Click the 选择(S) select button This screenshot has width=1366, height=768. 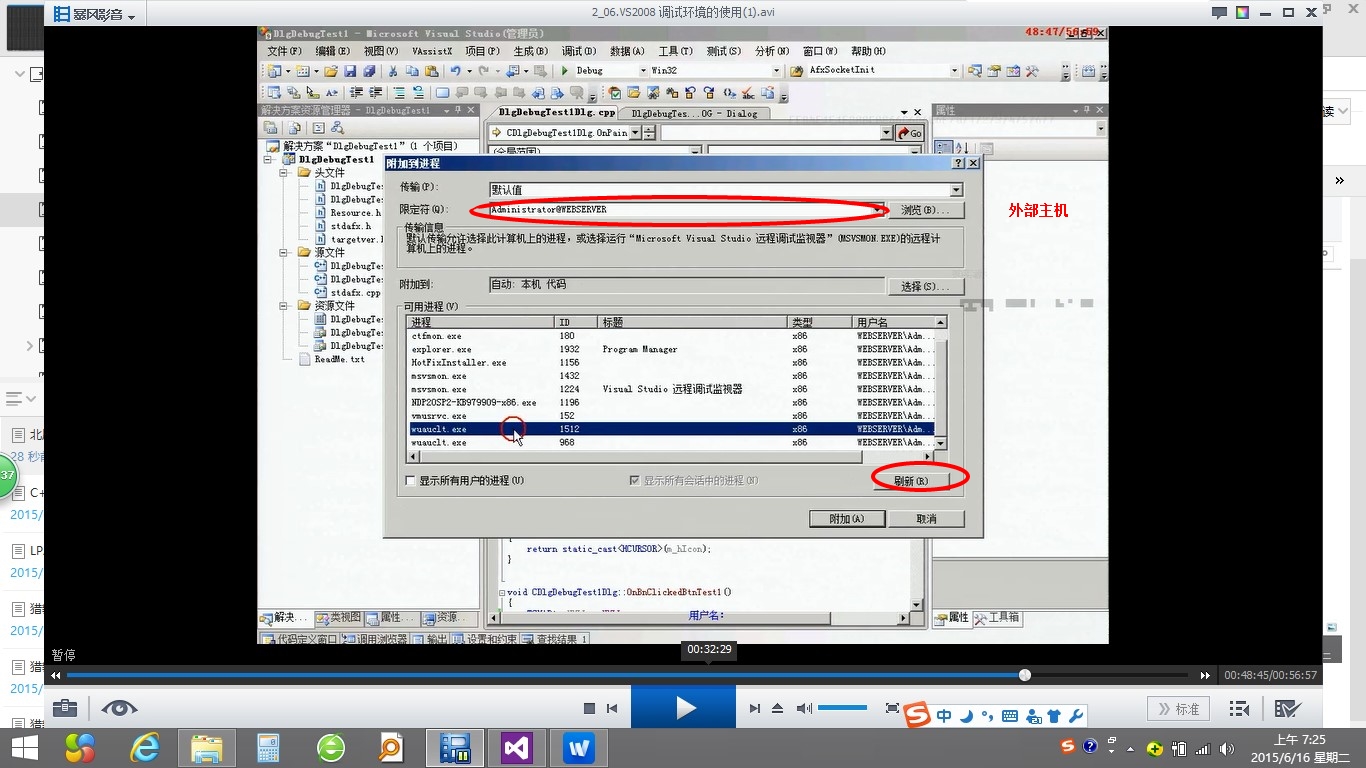926,286
